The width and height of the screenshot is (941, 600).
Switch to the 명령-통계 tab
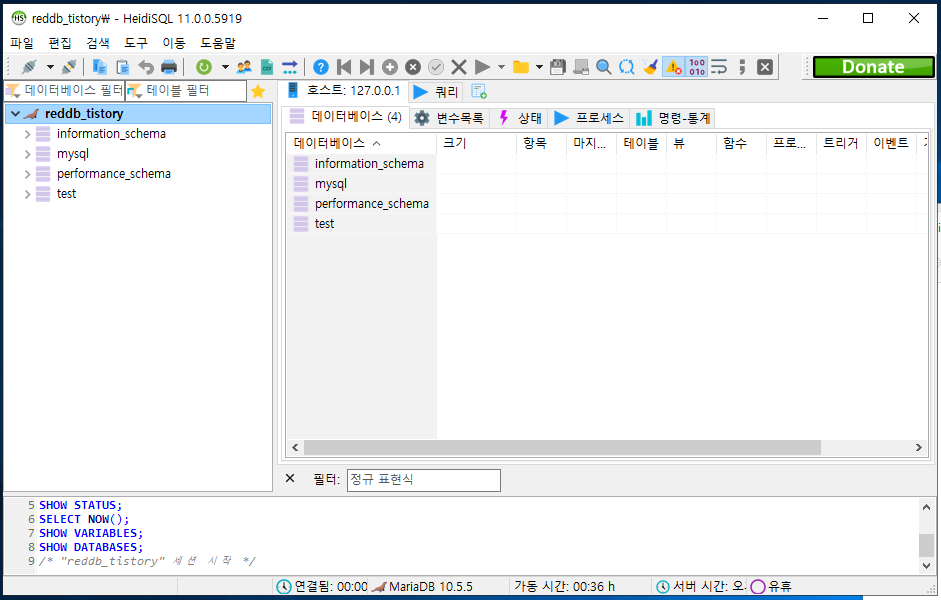point(673,118)
